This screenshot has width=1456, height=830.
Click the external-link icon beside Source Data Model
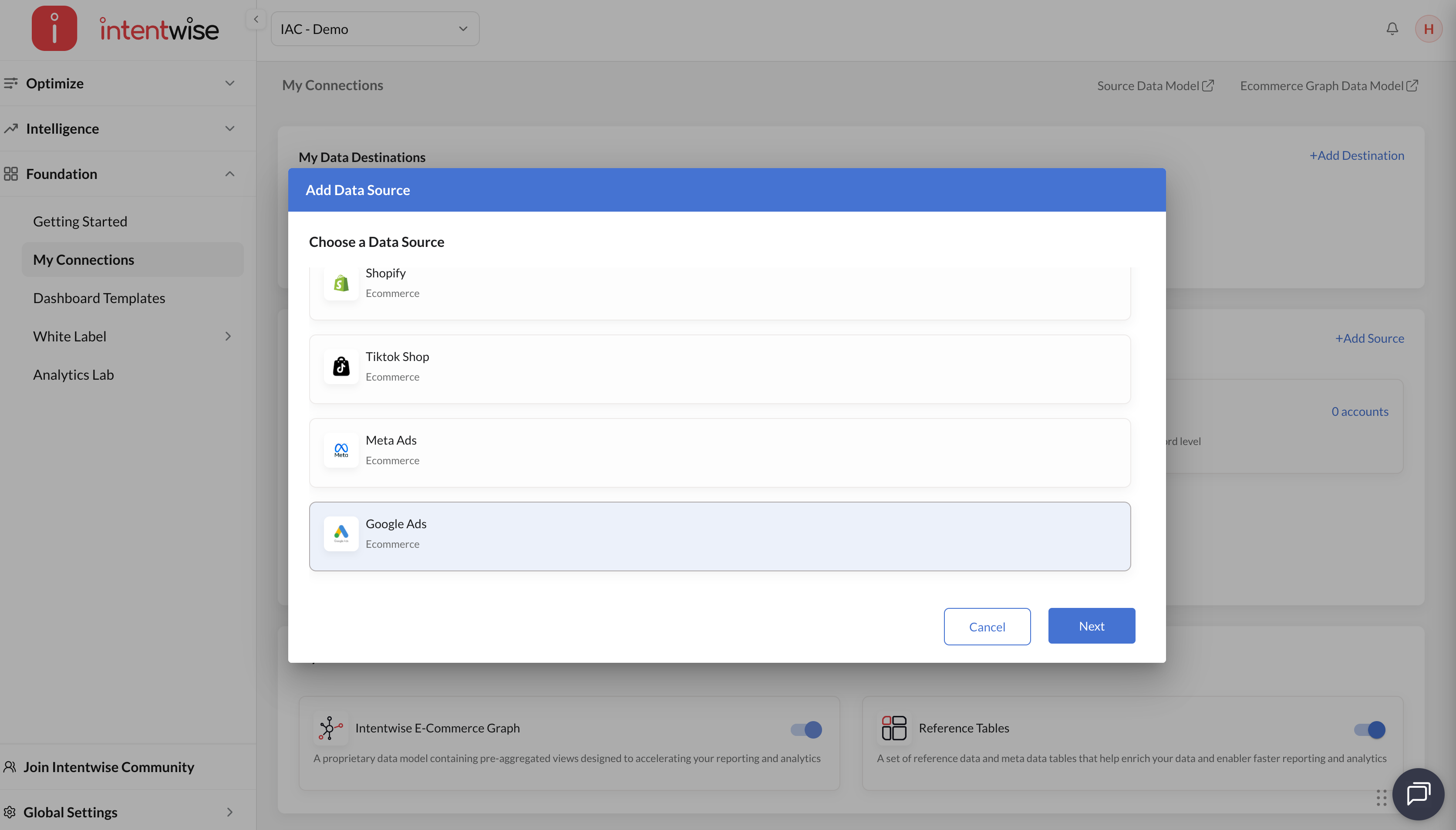(1208, 85)
